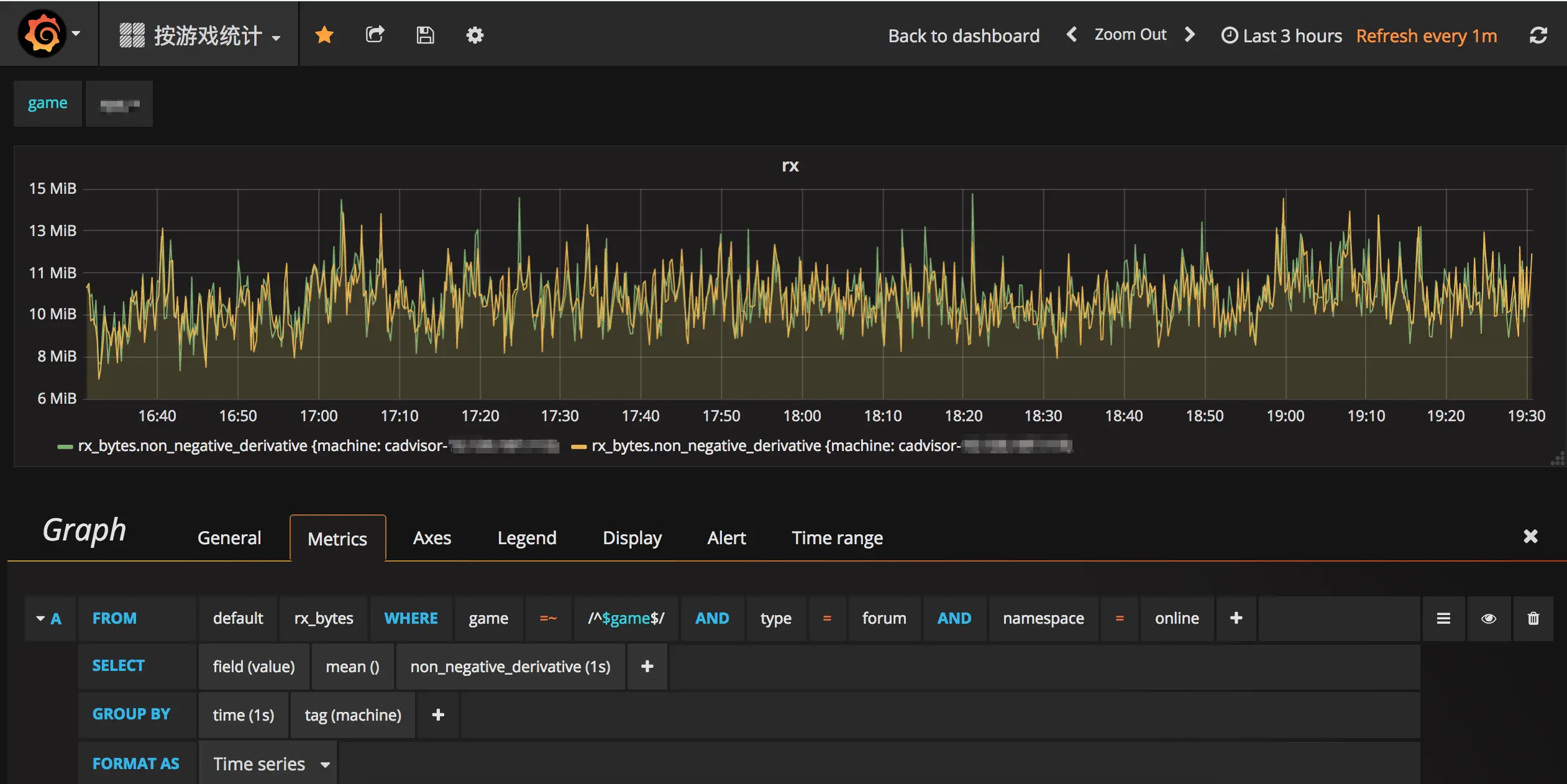Switch to the Axes tab
Screen dimensions: 1567x784
(432, 538)
